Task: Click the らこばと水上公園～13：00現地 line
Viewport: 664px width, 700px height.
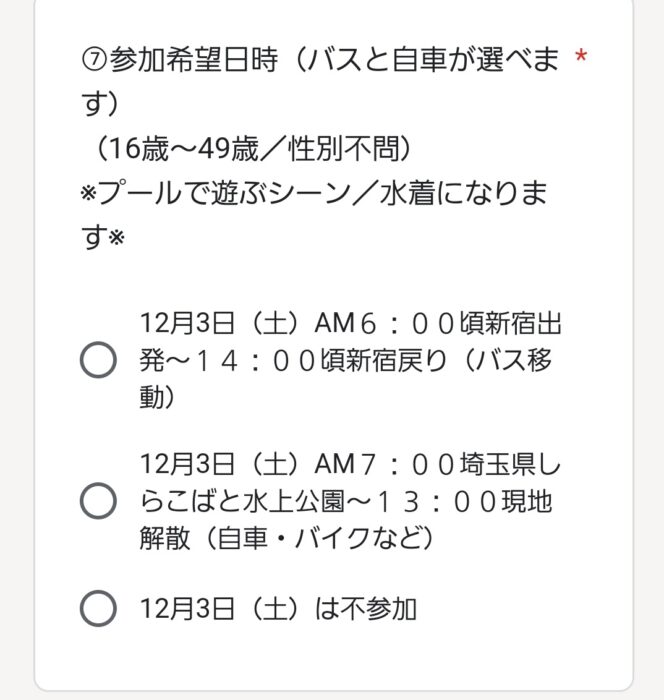Action: point(346,501)
